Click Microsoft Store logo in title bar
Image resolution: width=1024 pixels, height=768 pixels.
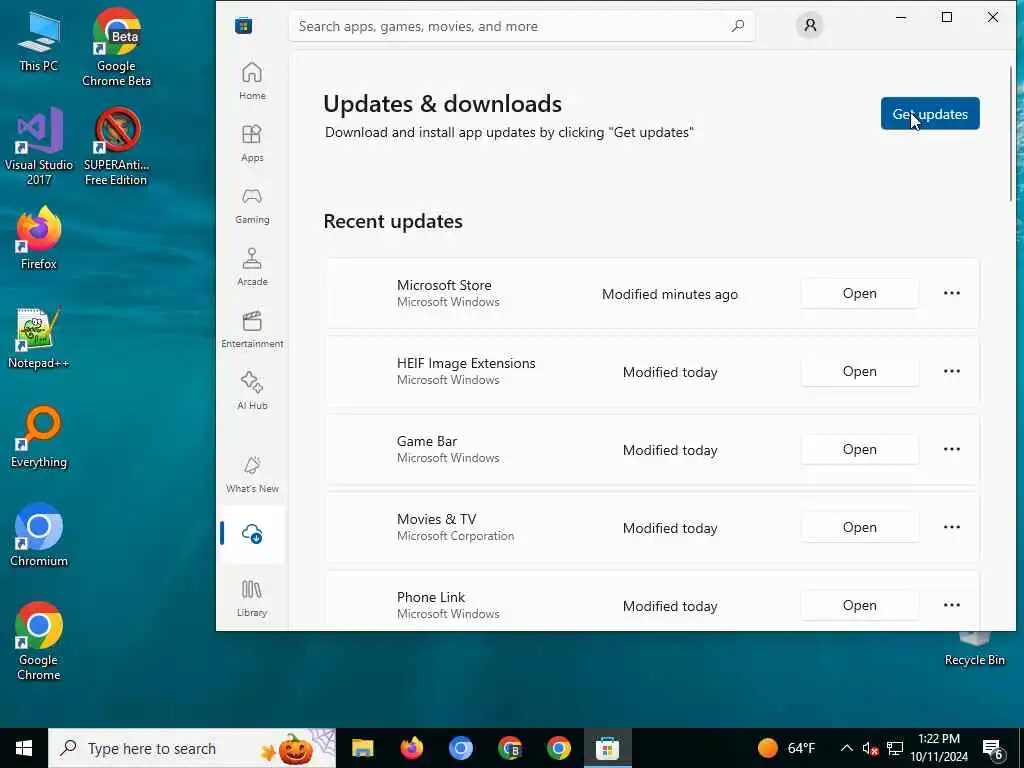(244, 26)
